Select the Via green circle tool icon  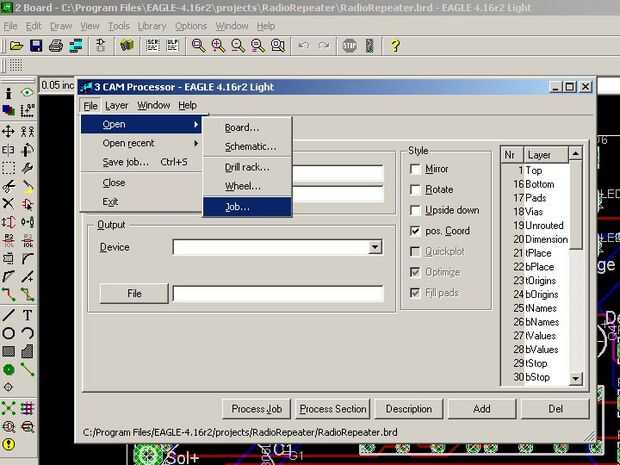[8, 370]
